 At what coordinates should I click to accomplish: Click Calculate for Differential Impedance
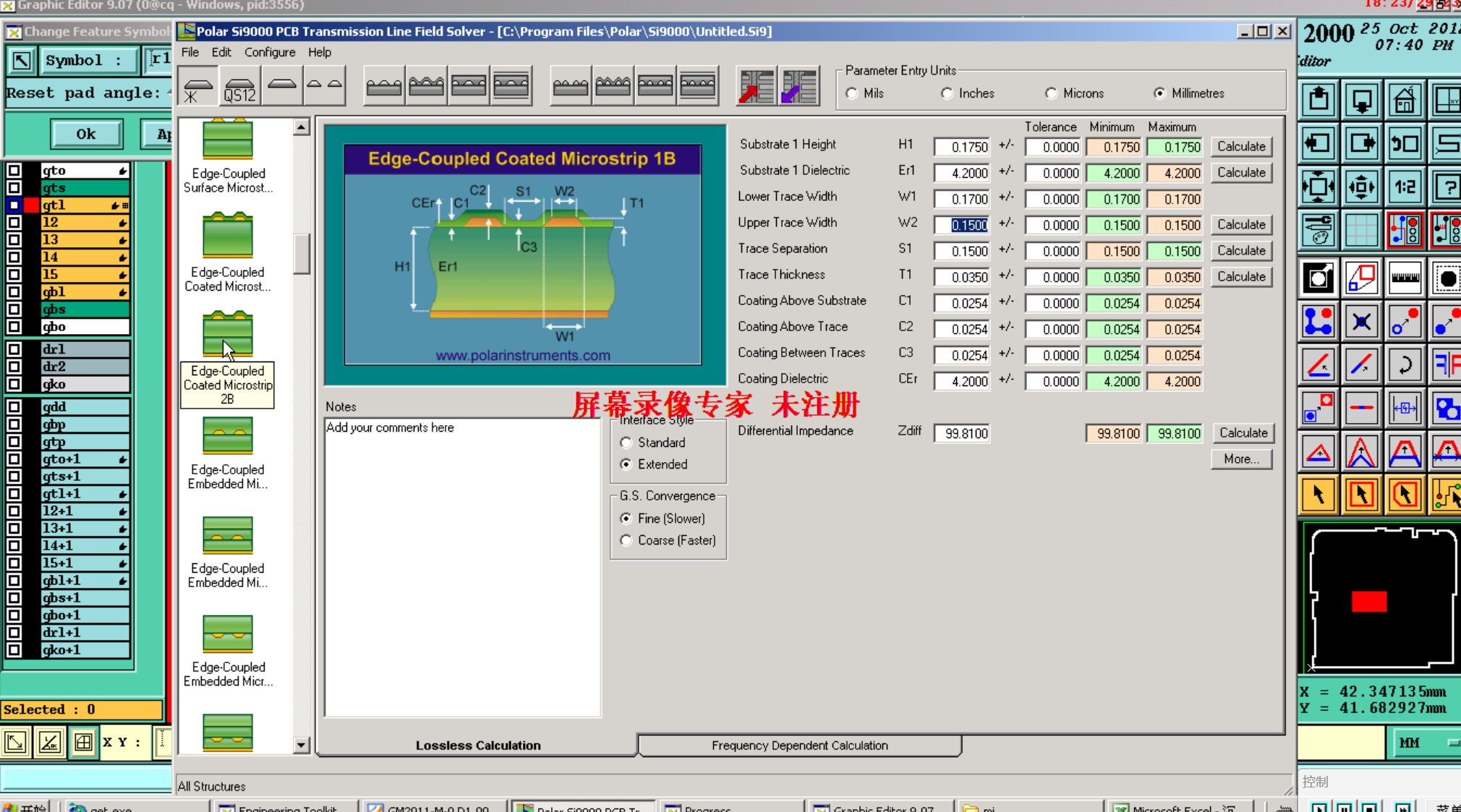pos(1243,432)
